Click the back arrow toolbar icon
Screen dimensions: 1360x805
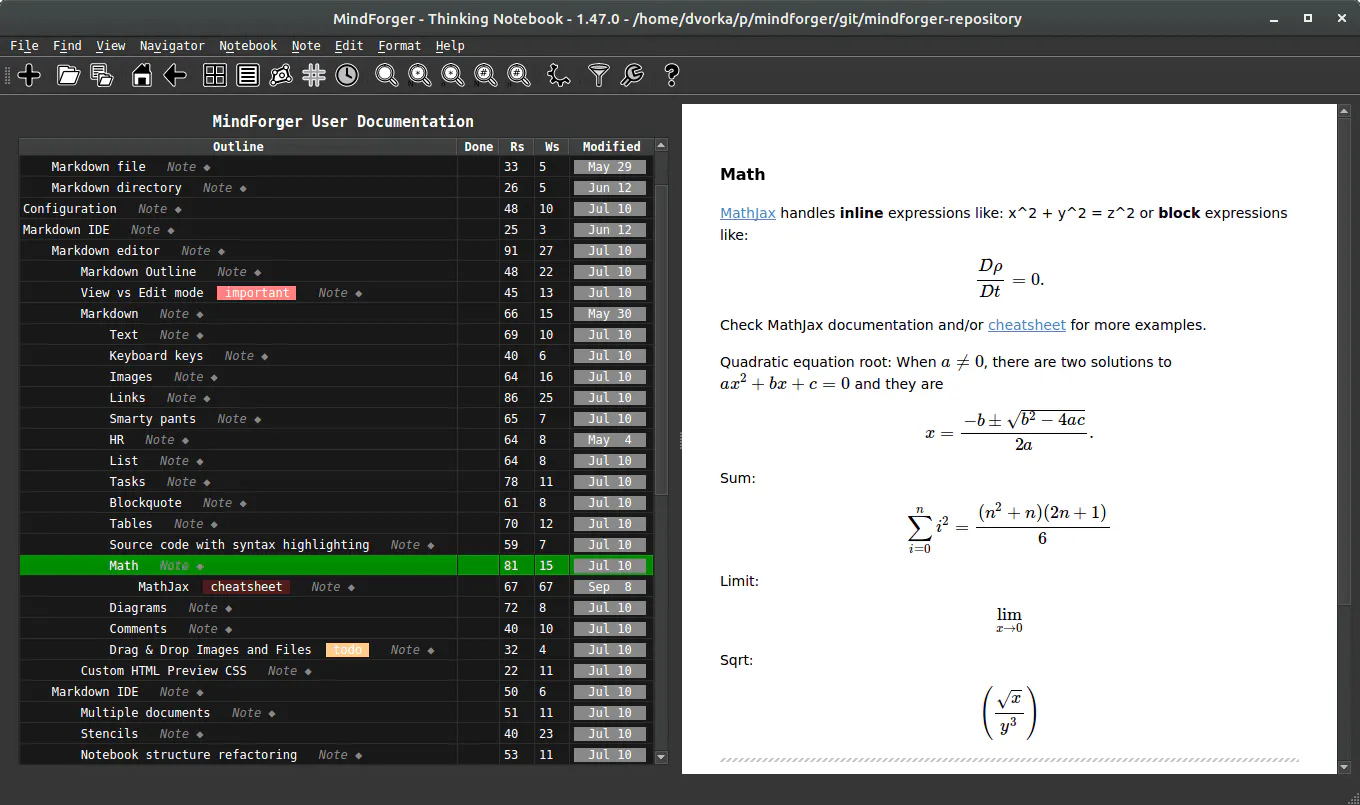point(175,75)
